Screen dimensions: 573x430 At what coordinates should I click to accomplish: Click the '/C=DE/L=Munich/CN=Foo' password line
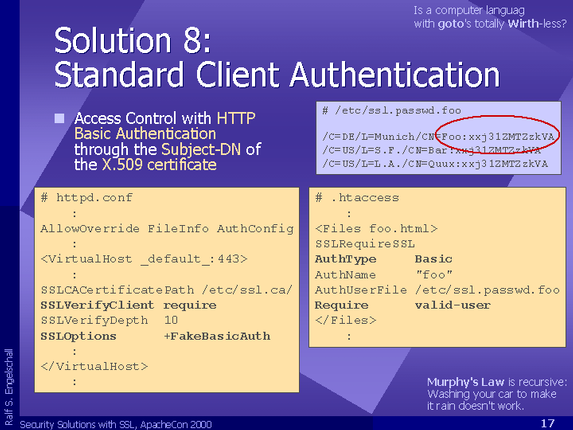point(438,137)
